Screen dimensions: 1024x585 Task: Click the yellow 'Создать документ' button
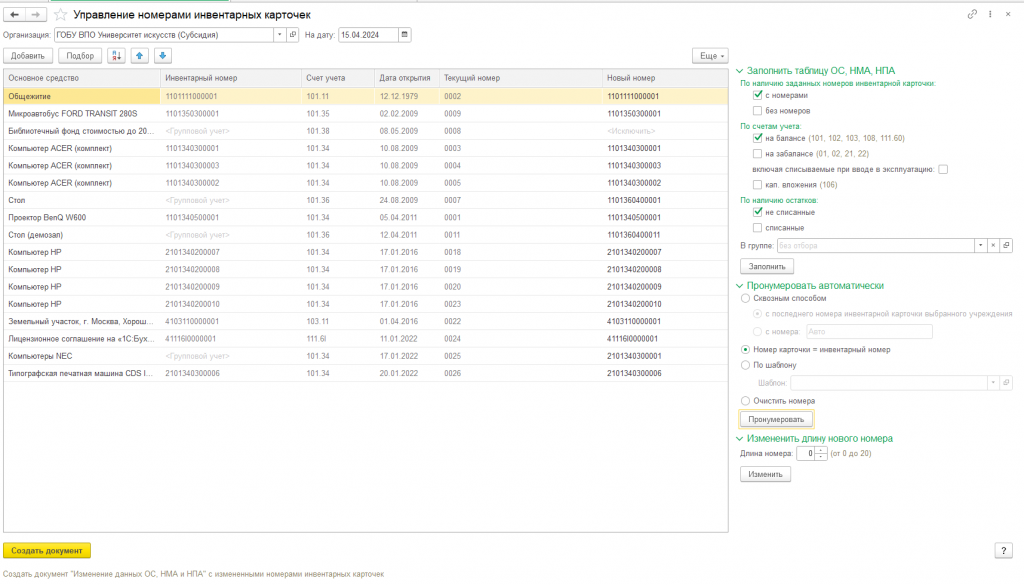click(x=47, y=550)
